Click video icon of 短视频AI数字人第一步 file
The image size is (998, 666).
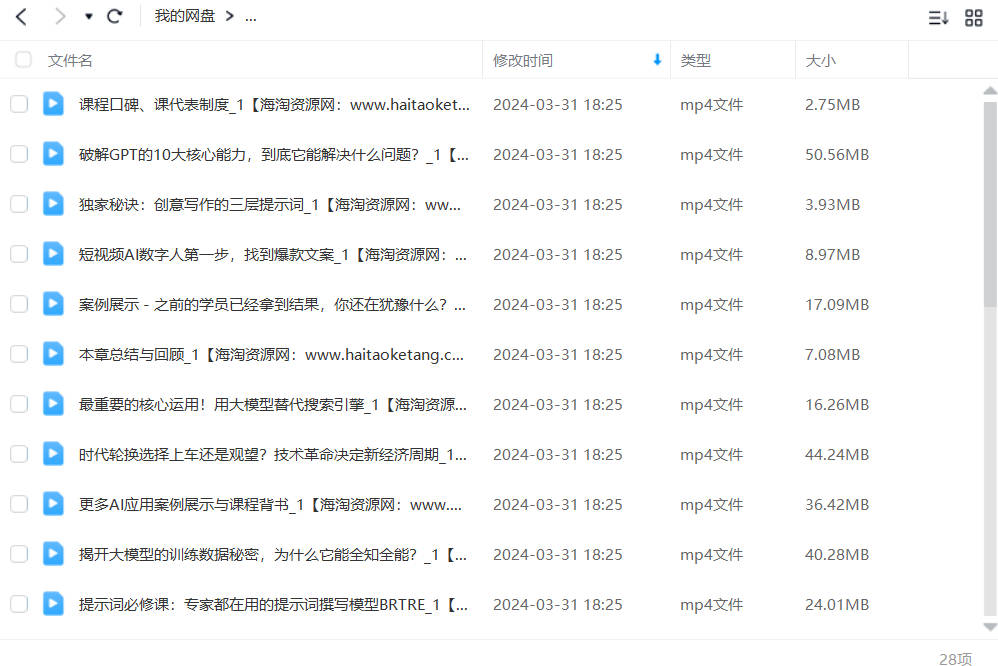click(x=53, y=254)
